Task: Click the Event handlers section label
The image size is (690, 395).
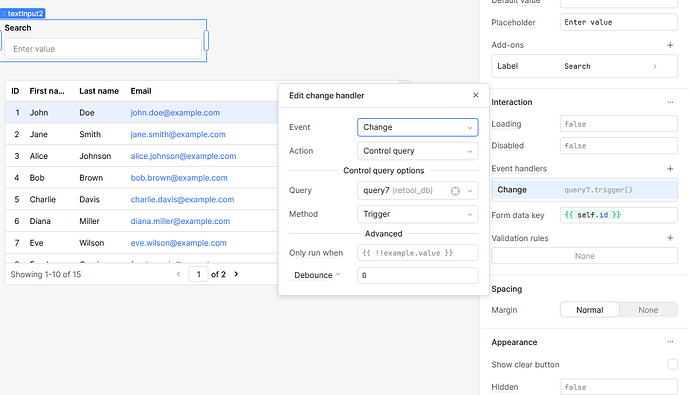Action: (519, 169)
